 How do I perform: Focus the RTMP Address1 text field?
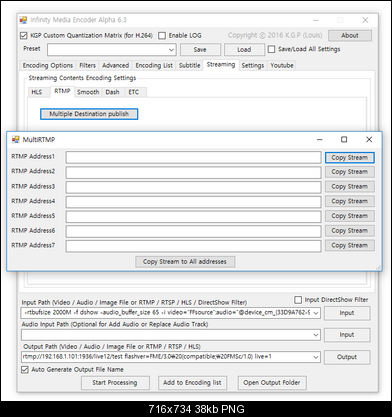pos(193,158)
